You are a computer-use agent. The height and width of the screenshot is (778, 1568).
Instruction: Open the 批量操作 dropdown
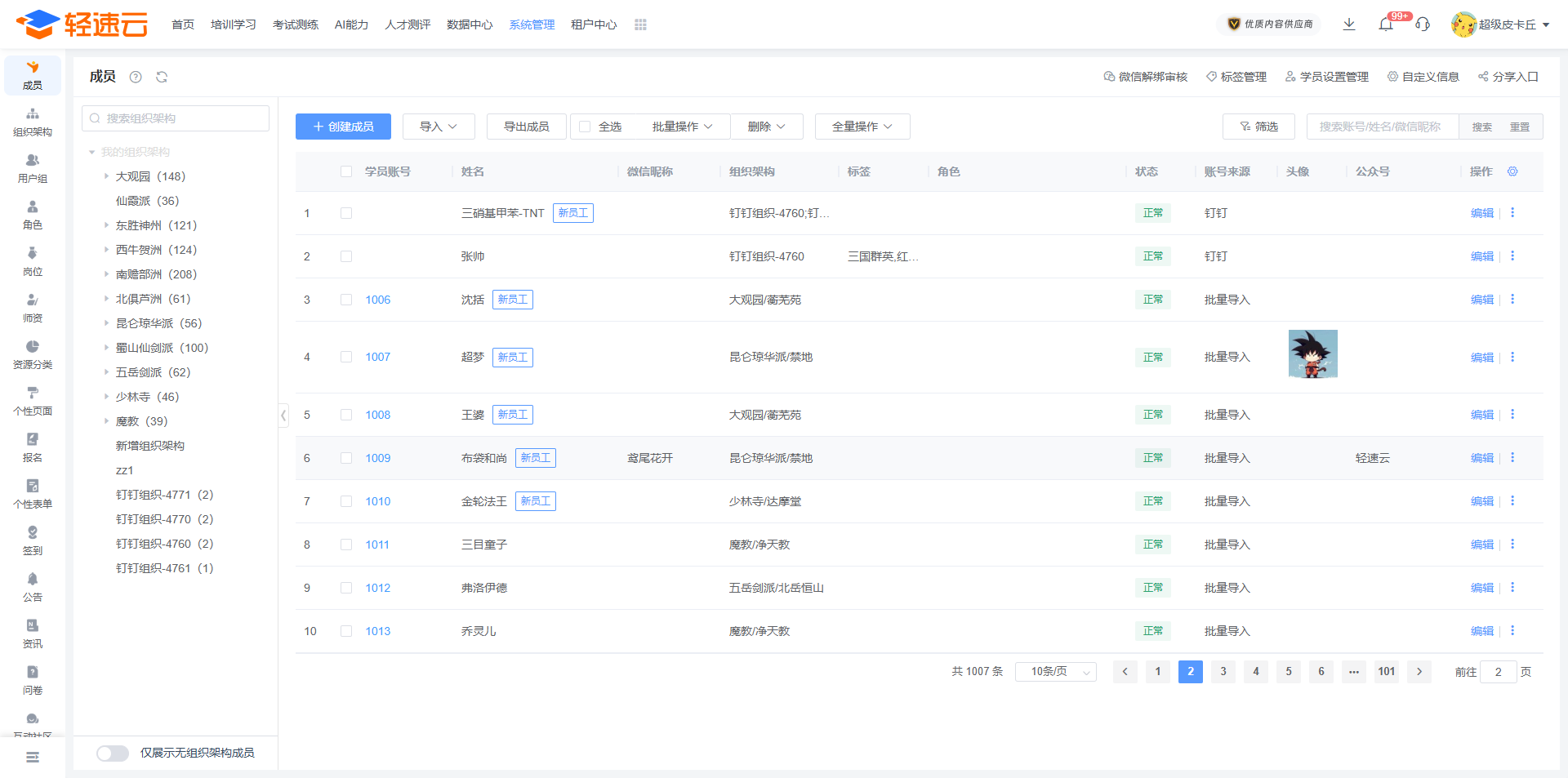[682, 127]
